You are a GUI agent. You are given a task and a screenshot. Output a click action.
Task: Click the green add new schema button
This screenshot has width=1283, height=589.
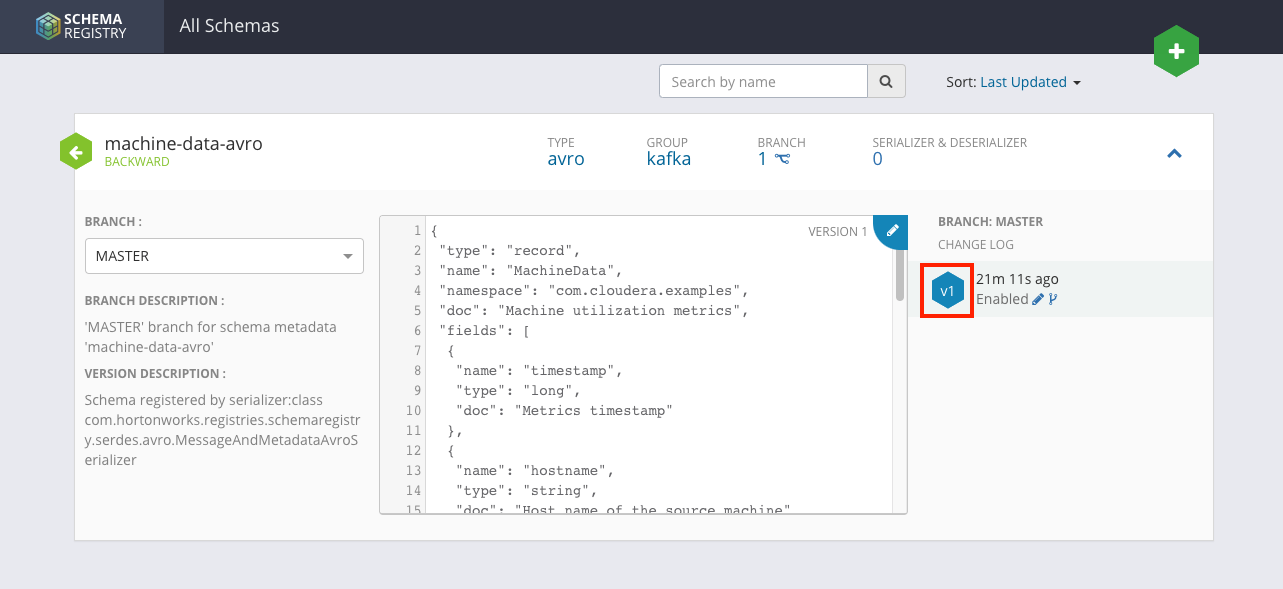coord(1176,52)
